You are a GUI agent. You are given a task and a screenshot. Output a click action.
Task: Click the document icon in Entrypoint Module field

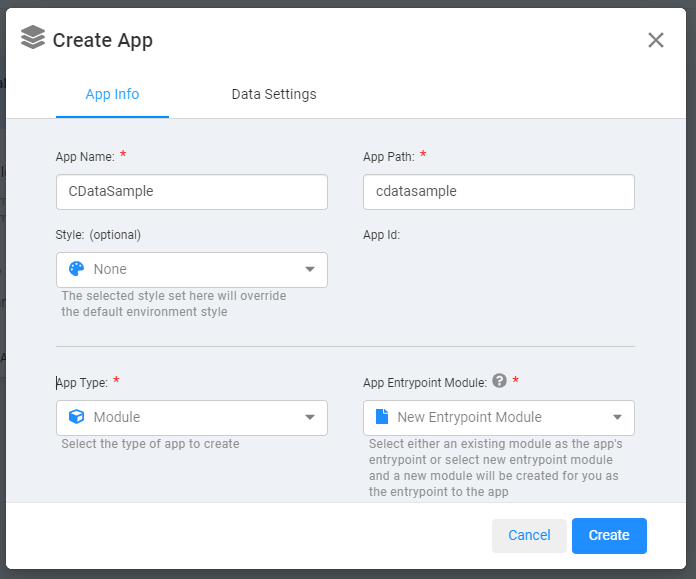click(x=381, y=417)
